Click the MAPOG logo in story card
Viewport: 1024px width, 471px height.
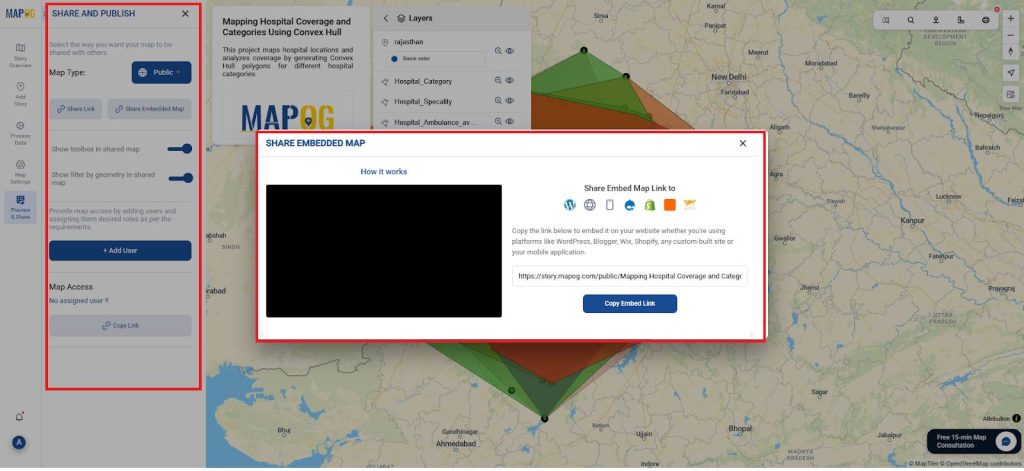point(287,118)
